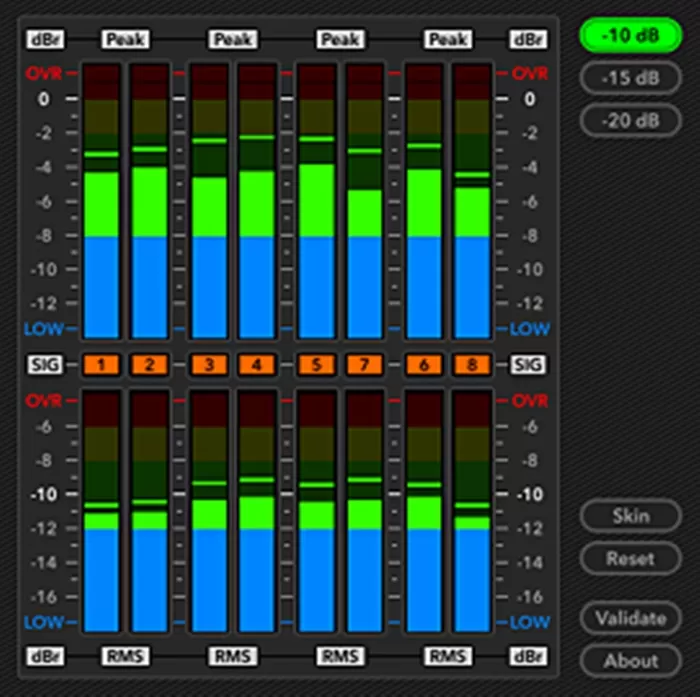Toggle signal indicator for channel 7
The width and height of the screenshot is (700, 697).
[364, 365]
